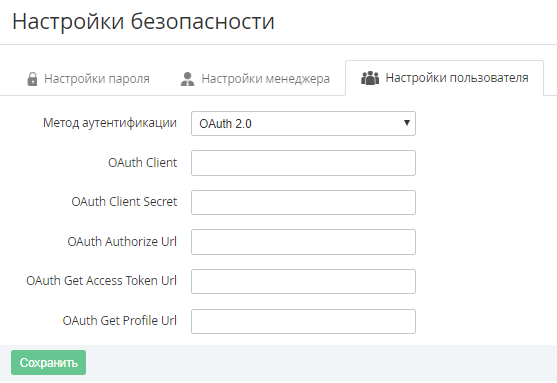557x383 pixels.
Task: Click the lock icon beside Настройки пароля
Action: 32,79
